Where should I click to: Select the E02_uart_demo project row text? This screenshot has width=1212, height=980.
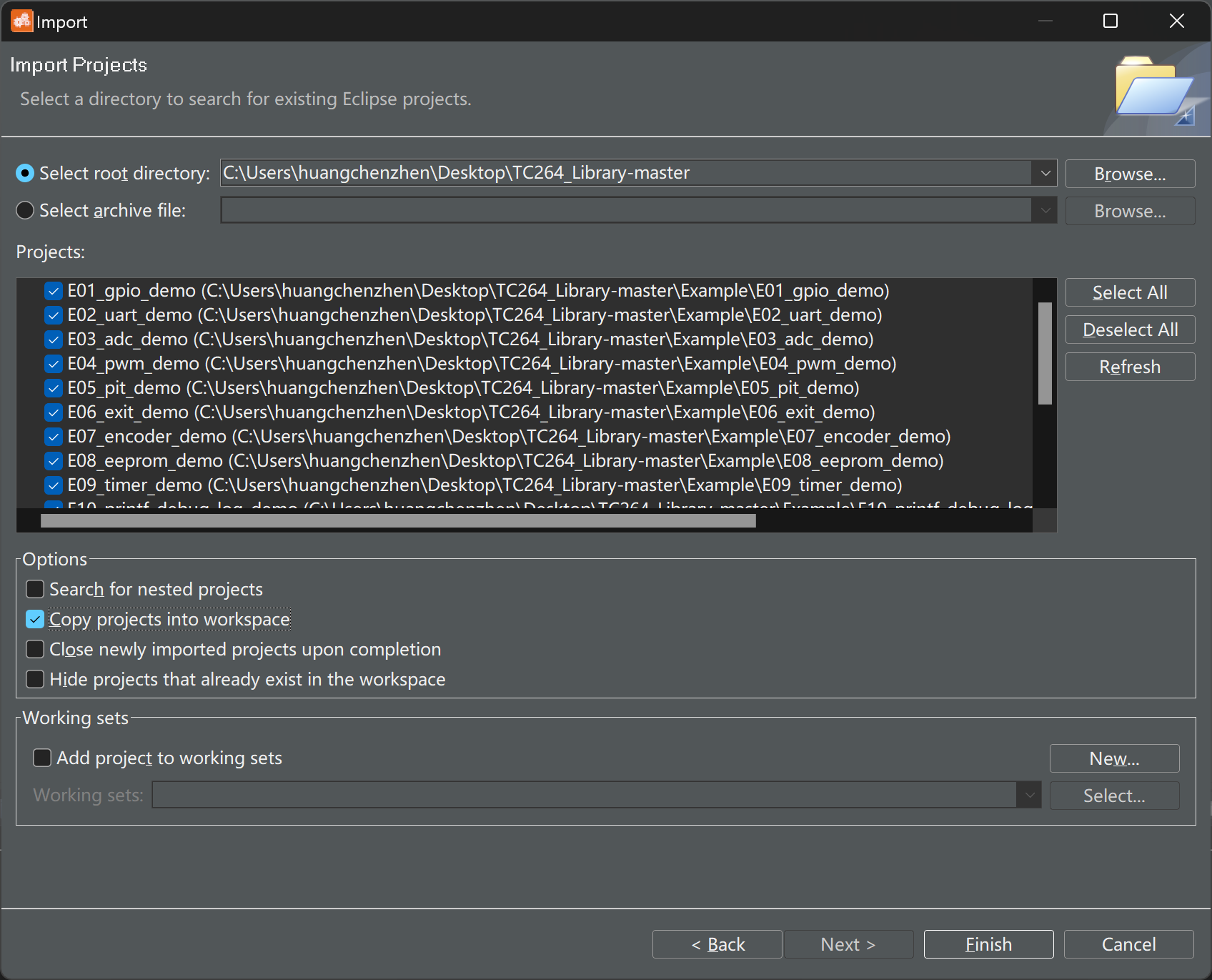[475, 315]
